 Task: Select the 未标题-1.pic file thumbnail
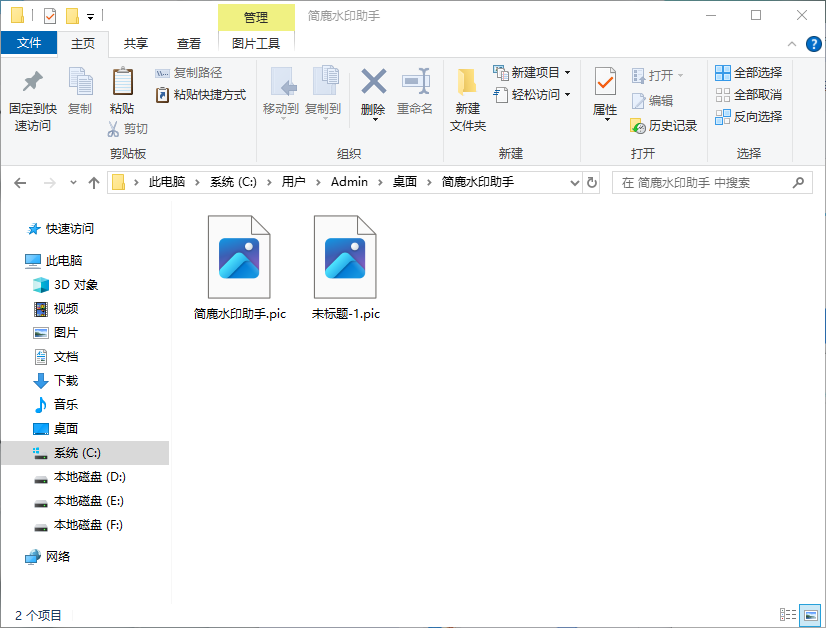(x=345, y=260)
